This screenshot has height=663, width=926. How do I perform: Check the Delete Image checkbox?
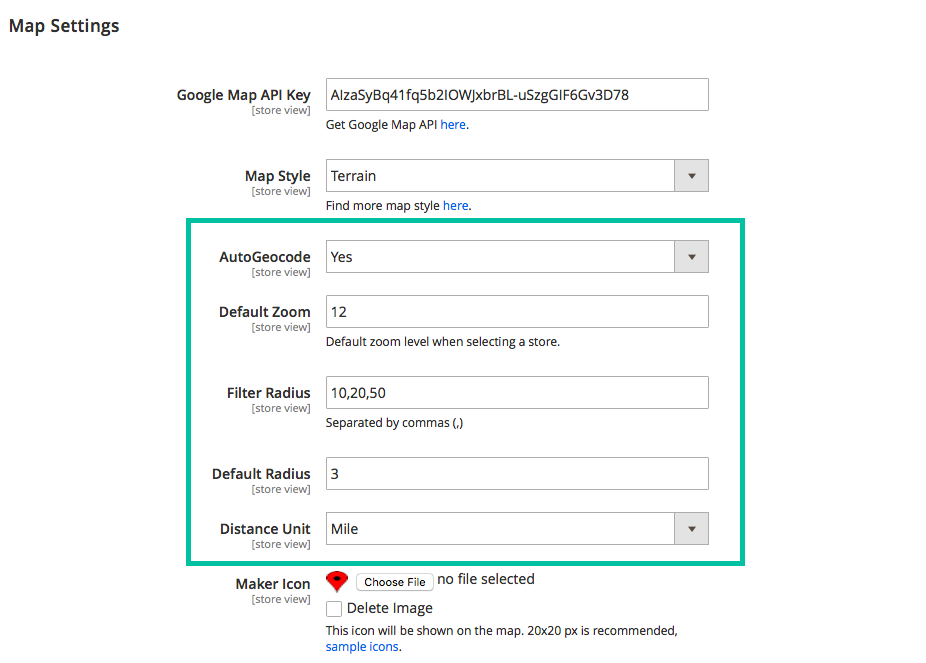point(332,608)
